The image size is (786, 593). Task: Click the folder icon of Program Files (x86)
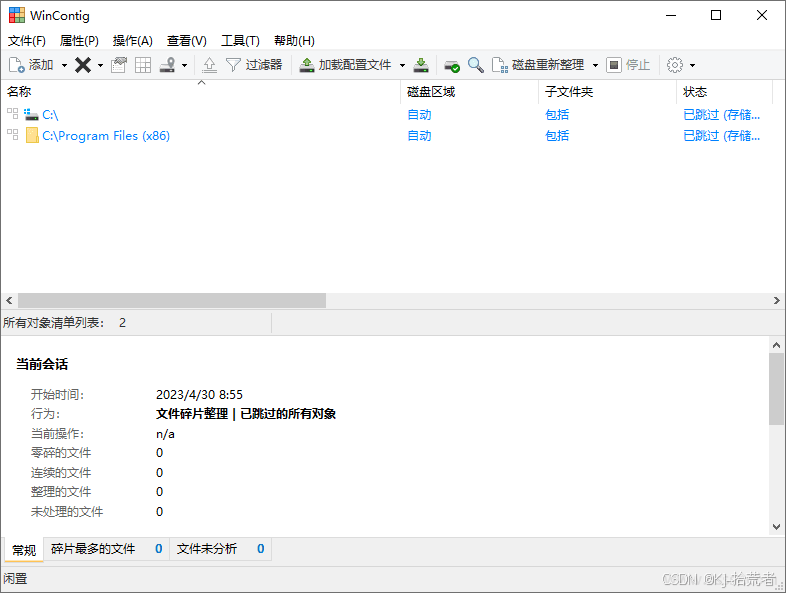(32, 135)
